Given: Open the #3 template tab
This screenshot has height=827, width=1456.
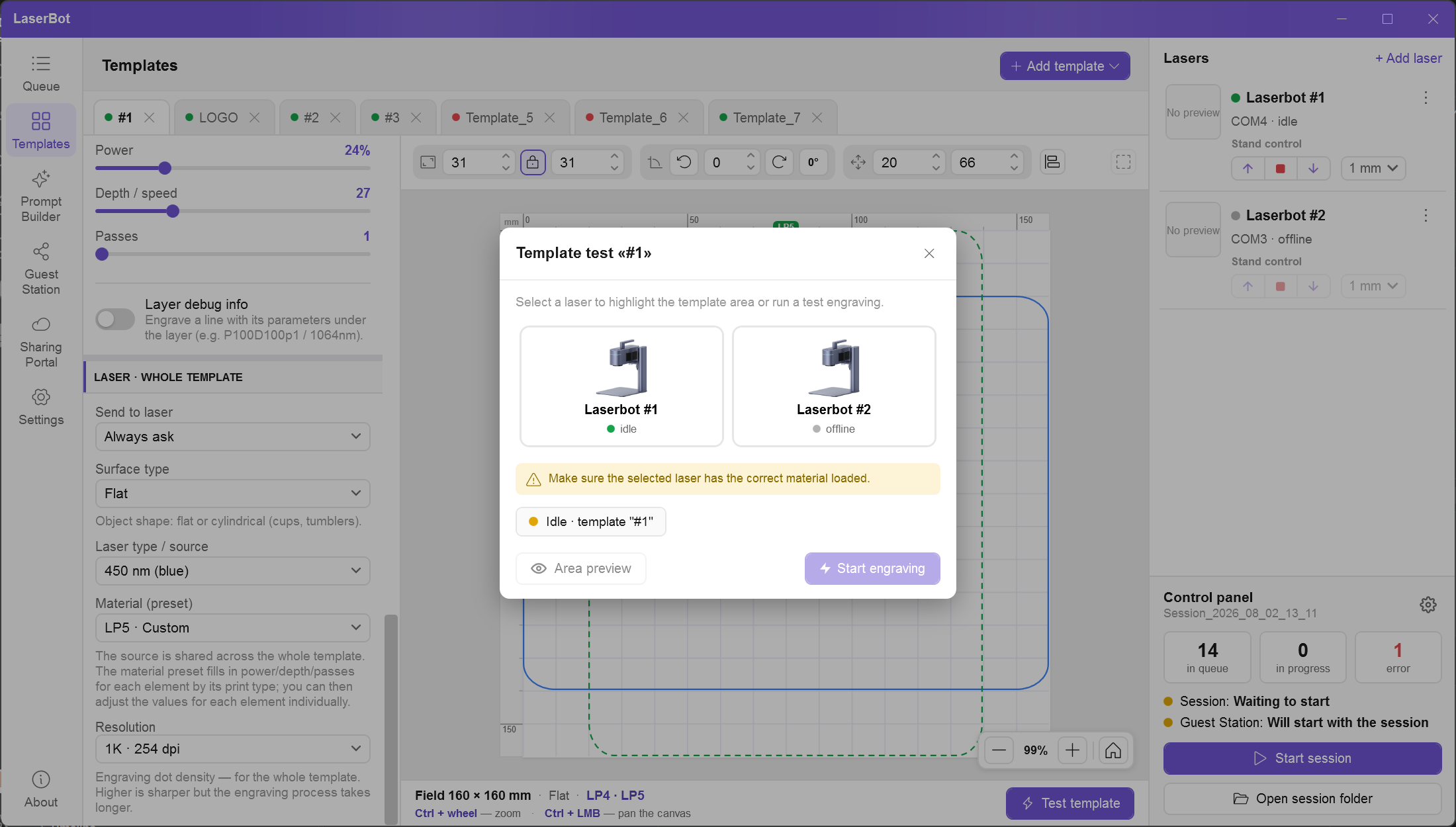Looking at the screenshot, I should click(397, 118).
